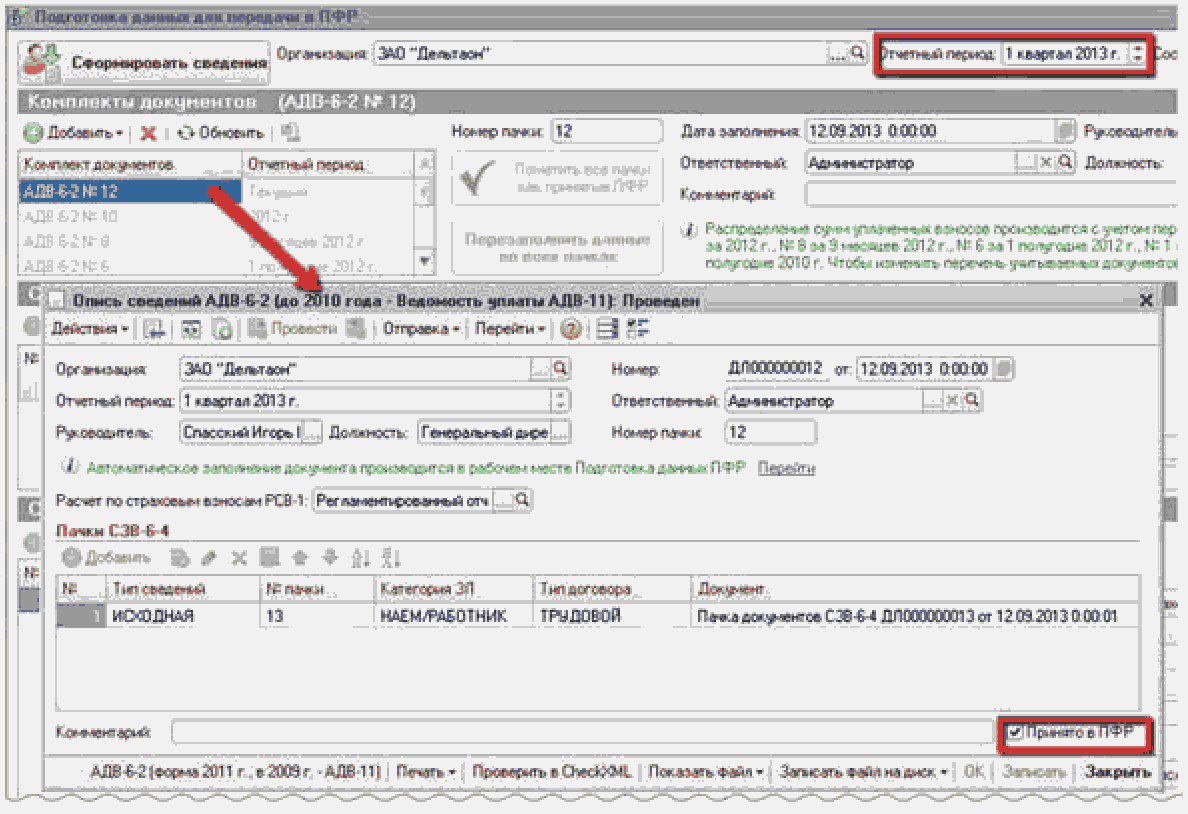
Task: Click magnifier icon next to top Организация field
Action: [x=857, y=54]
